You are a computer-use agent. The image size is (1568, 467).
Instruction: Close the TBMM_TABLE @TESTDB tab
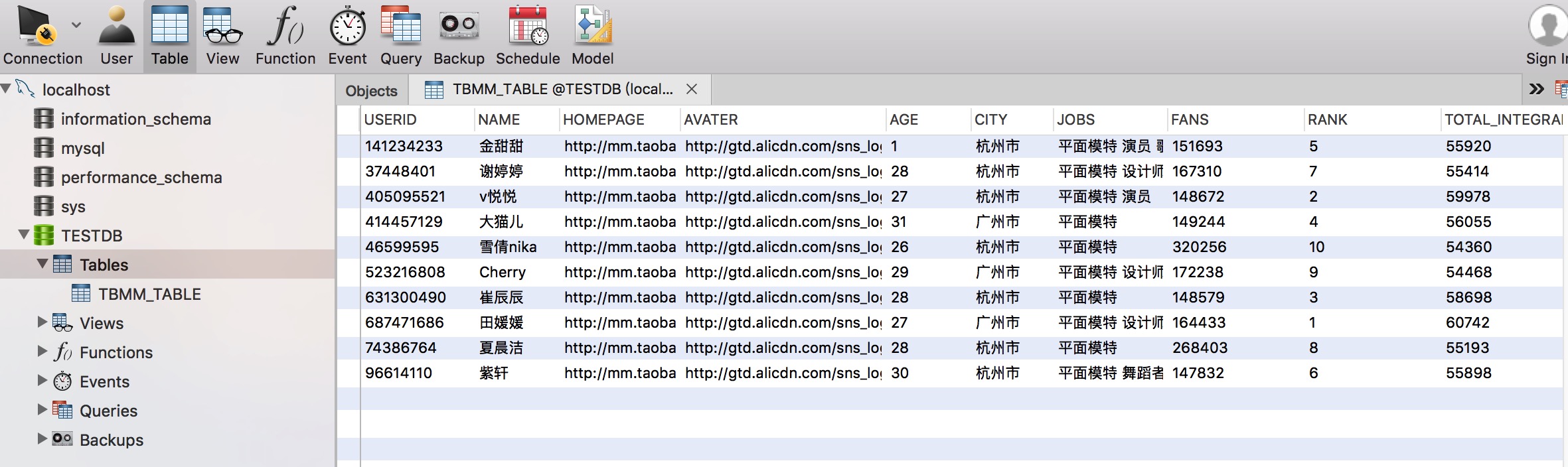pos(692,89)
